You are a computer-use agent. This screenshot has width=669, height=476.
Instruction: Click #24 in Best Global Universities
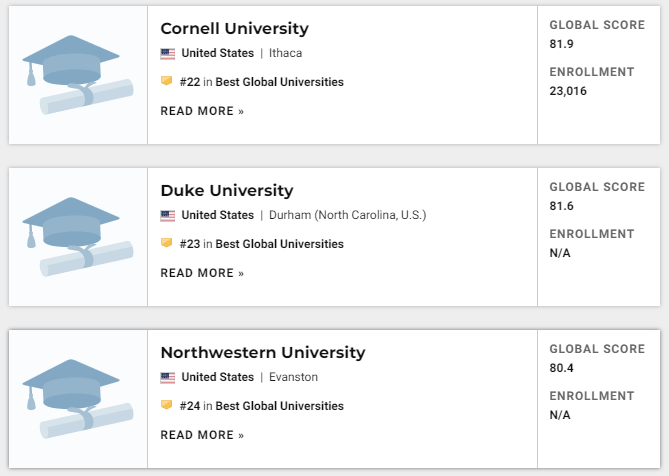[x=262, y=406]
